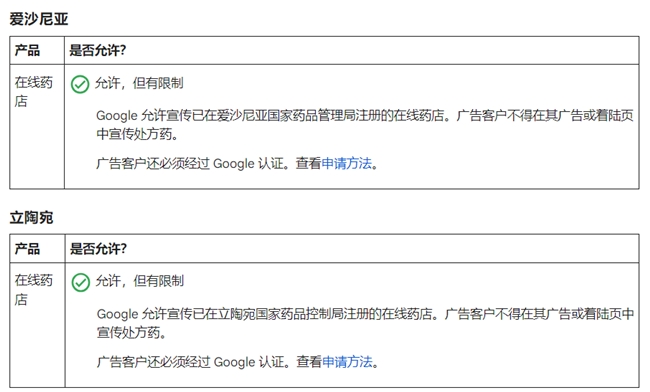Click the green checkmark icon in 立陶宛 table
Image resolution: width=650 pixels, height=392 pixels.
tap(80, 283)
